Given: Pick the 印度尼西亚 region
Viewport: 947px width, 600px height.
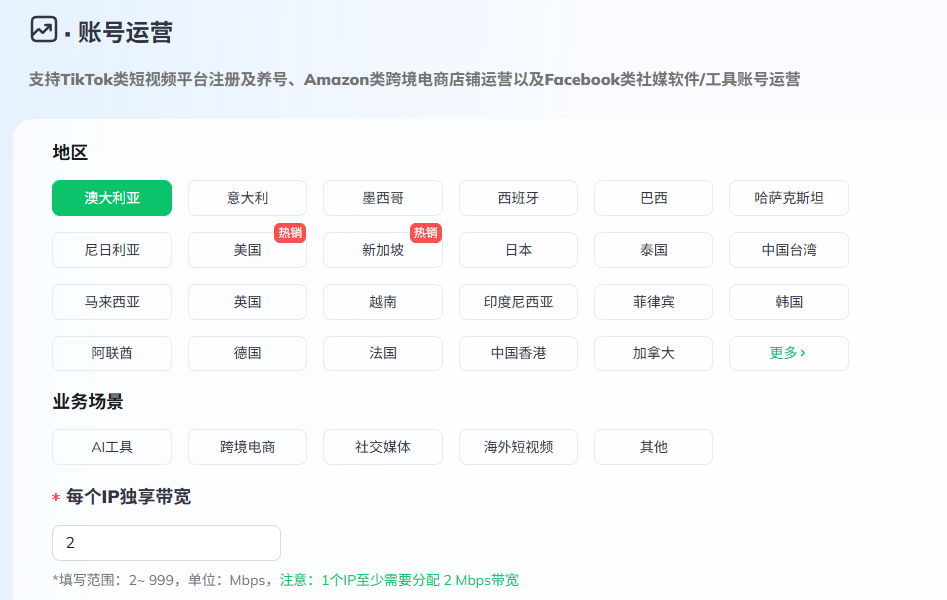Looking at the screenshot, I should pos(518,302).
